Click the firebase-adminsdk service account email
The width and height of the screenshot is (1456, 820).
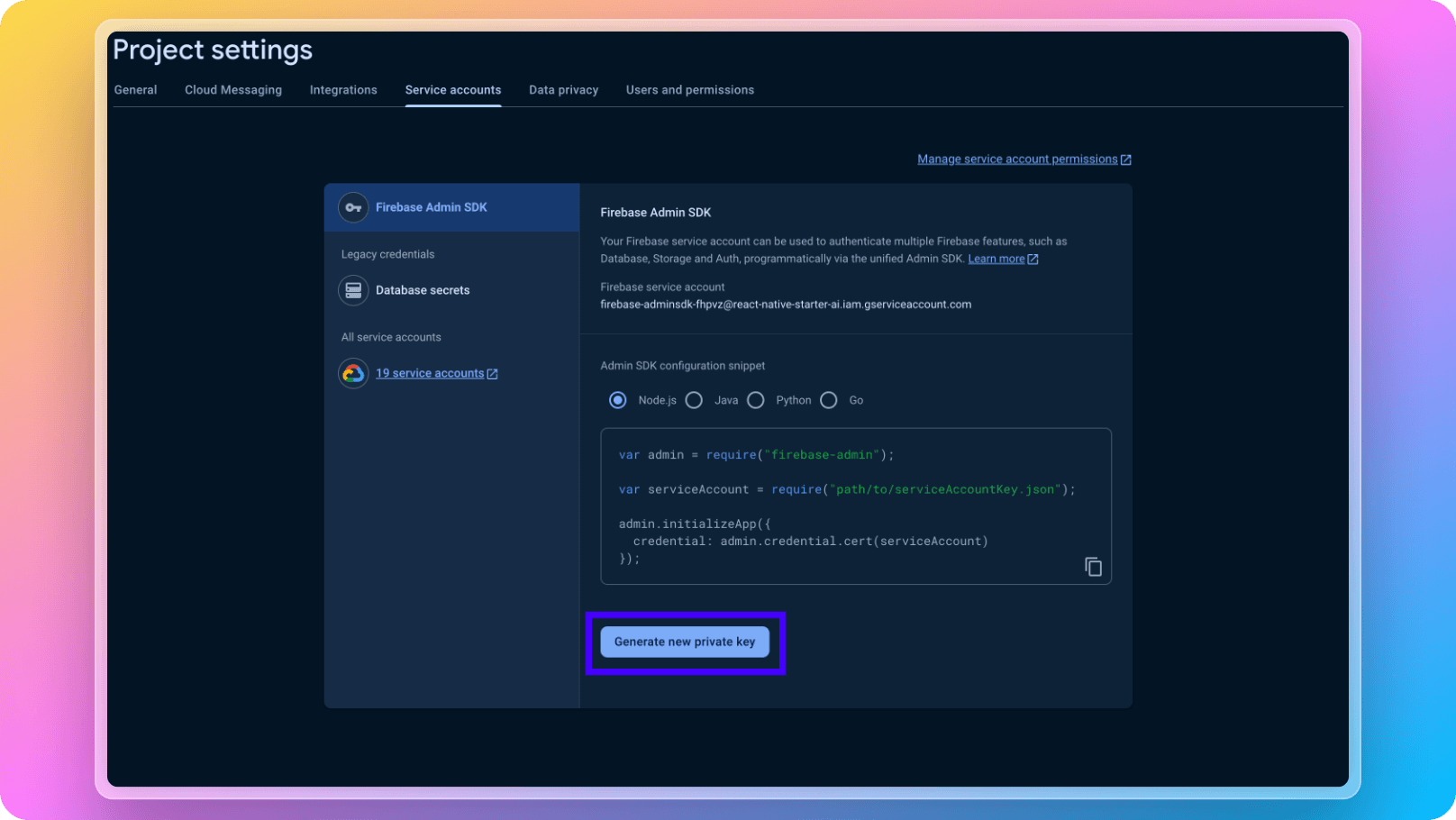click(786, 305)
